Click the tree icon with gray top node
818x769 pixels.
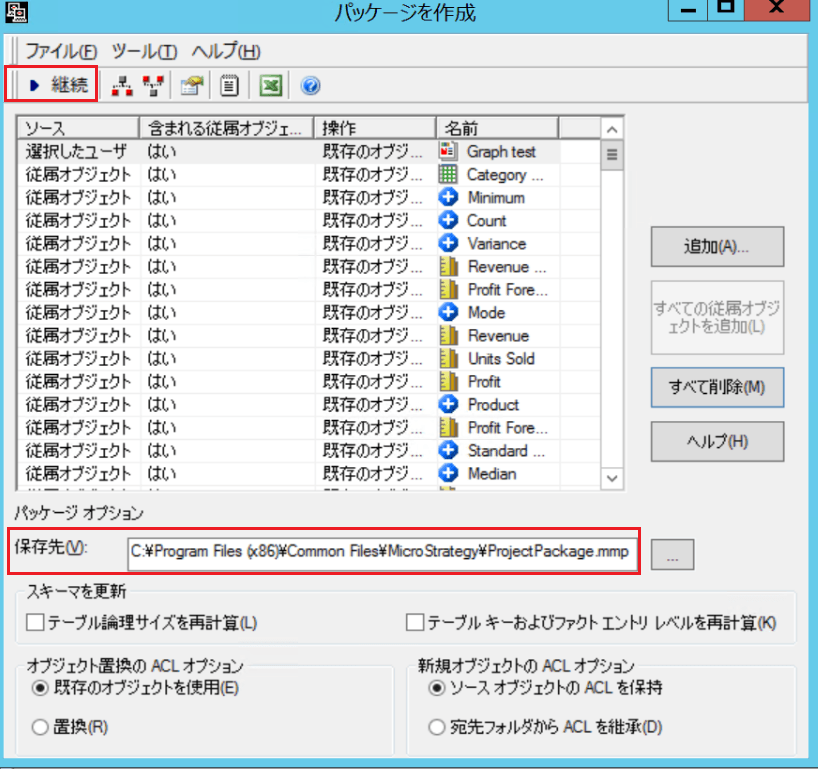click(x=122, y=86)
